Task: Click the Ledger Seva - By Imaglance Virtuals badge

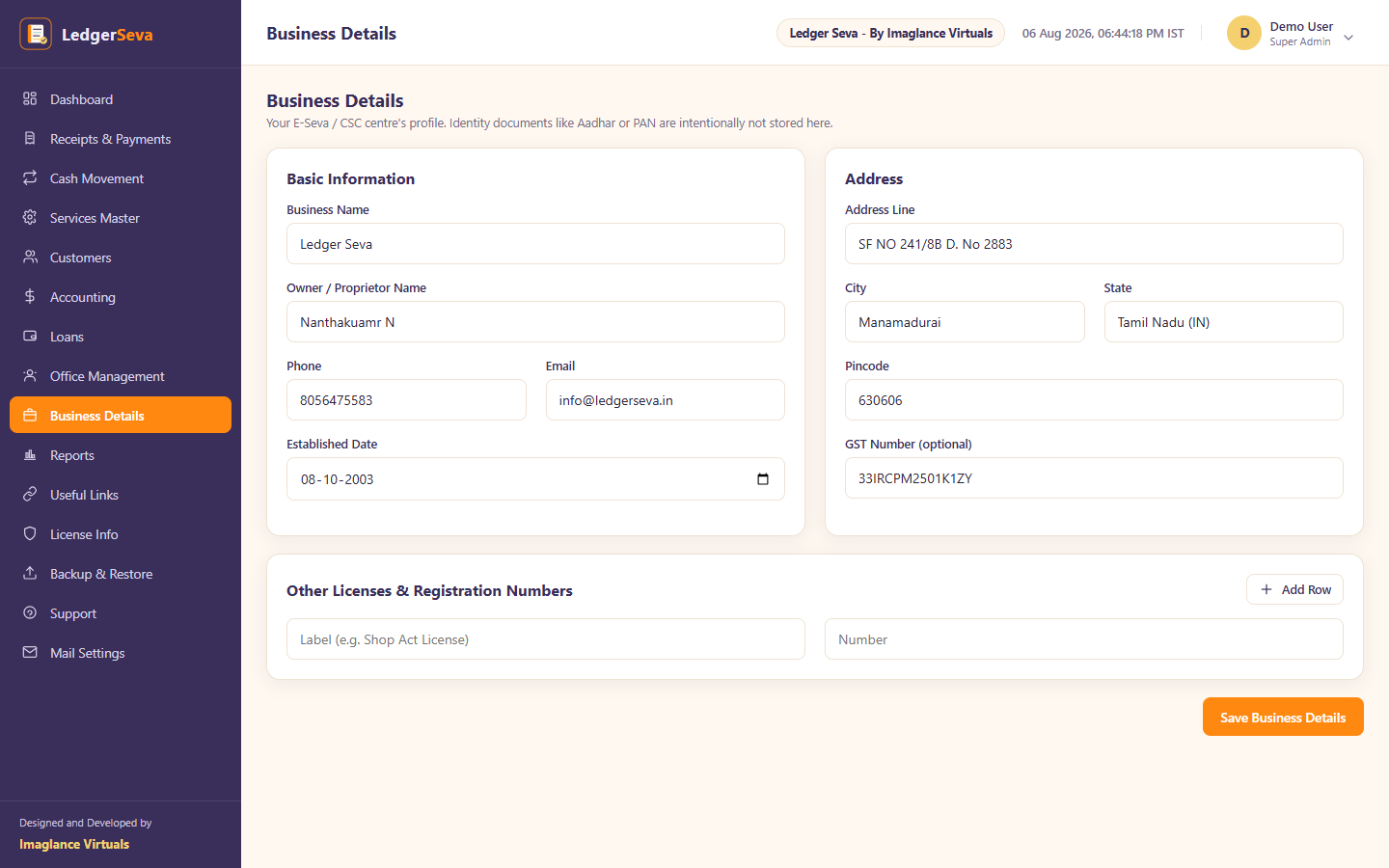Action: (x=890, y=33)
